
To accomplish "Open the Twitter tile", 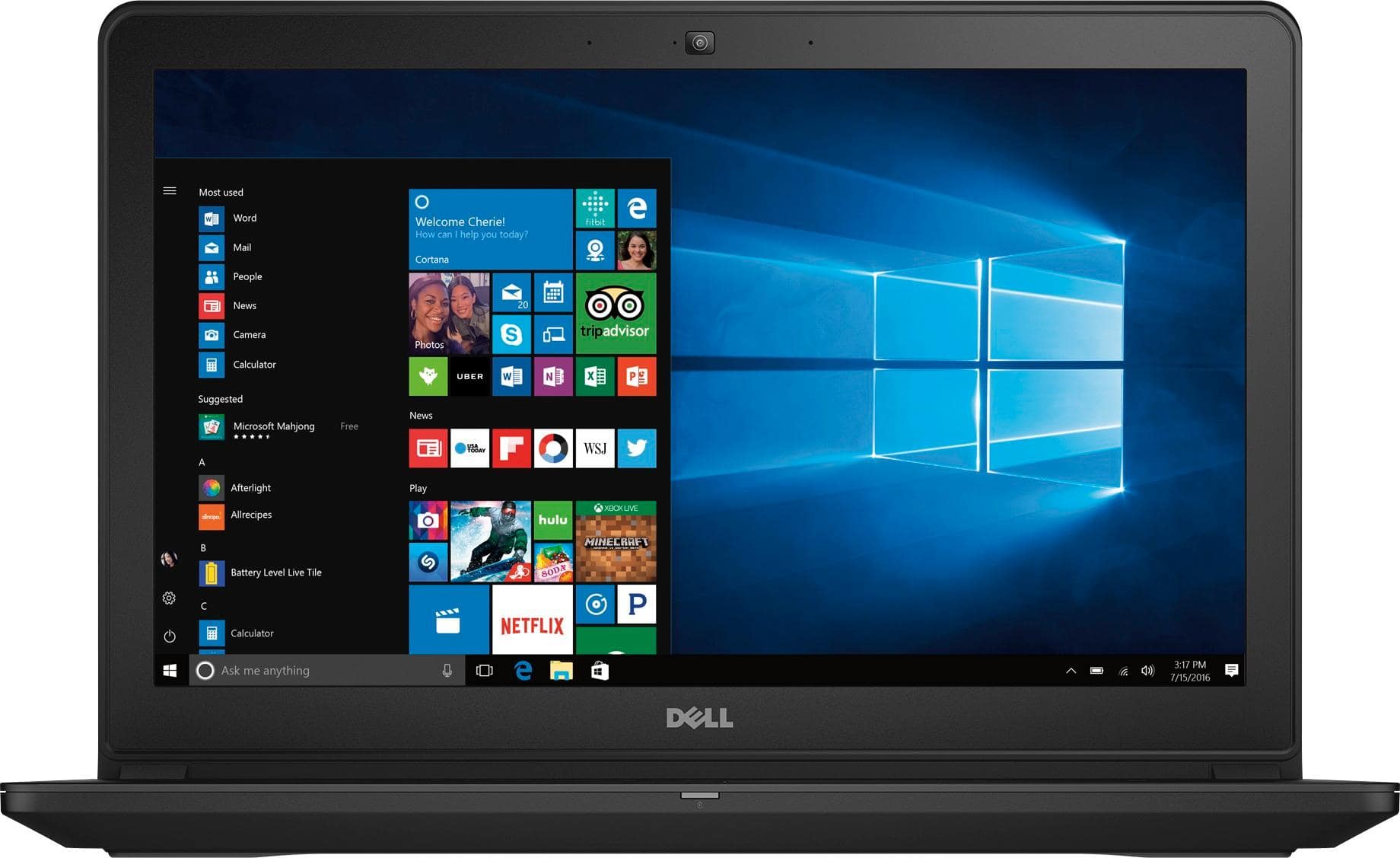I will coord(637,448).
